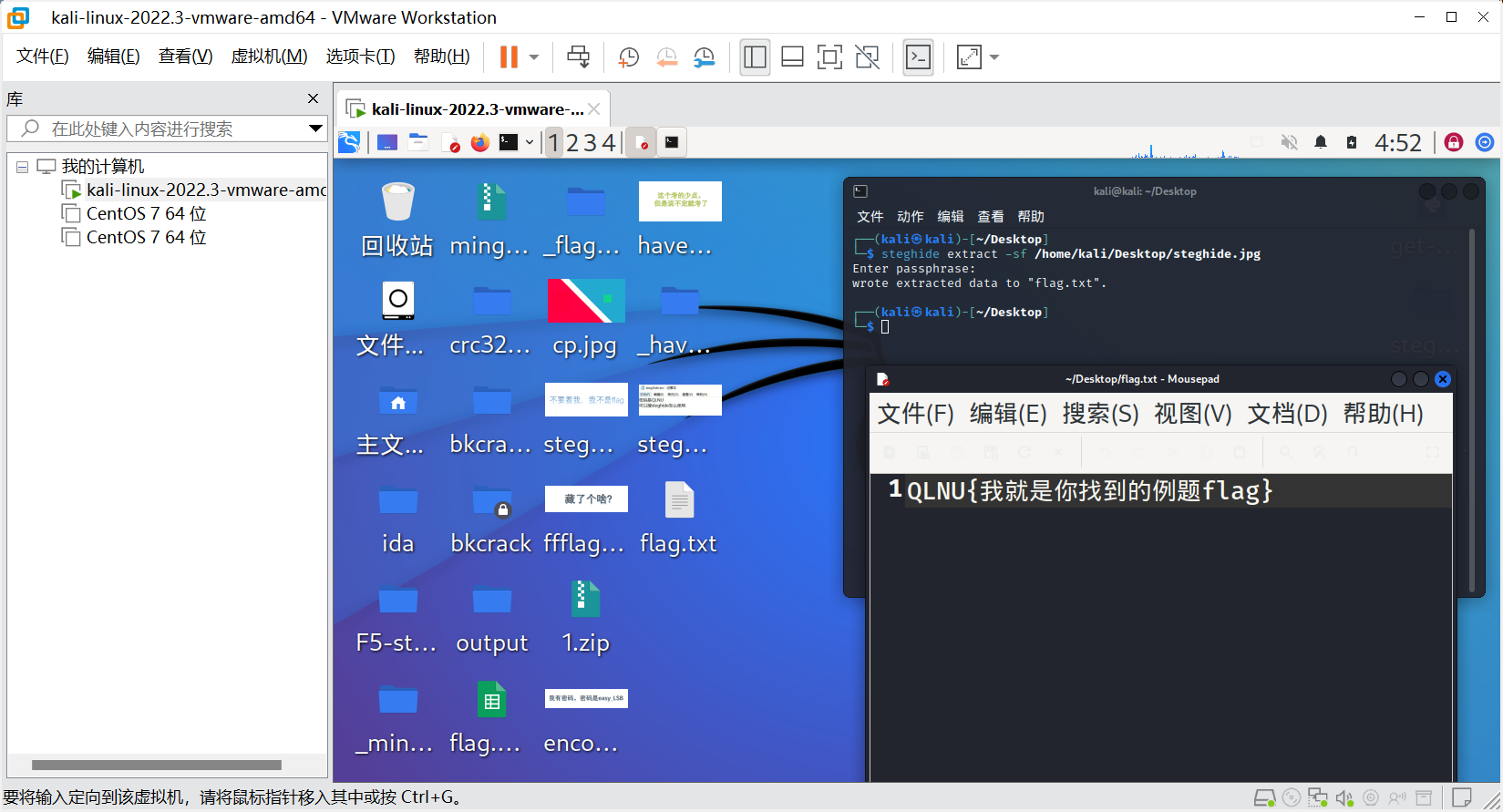Open the 回收站 trash on desktop
The image size is (1503, 812).
click(x=397, y=220)
